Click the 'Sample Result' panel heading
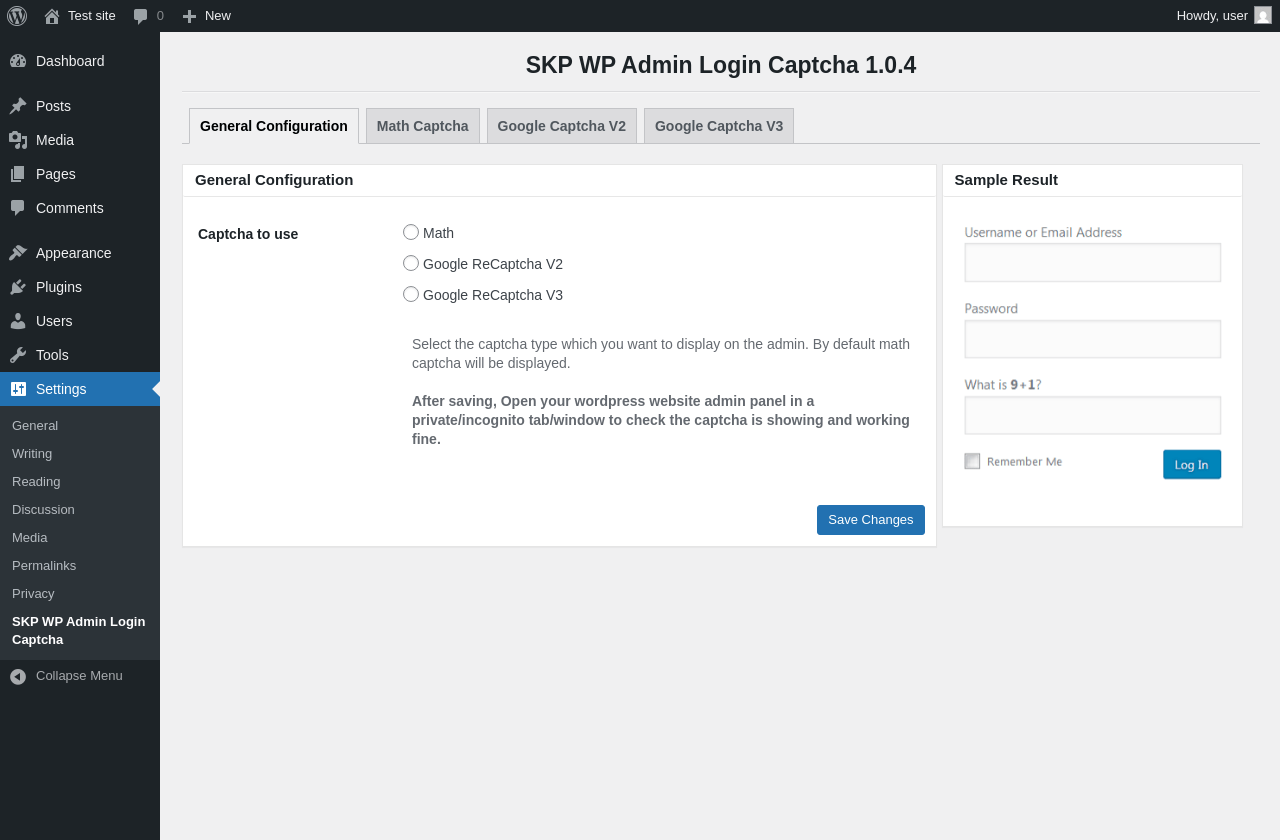 point(1006,180)
